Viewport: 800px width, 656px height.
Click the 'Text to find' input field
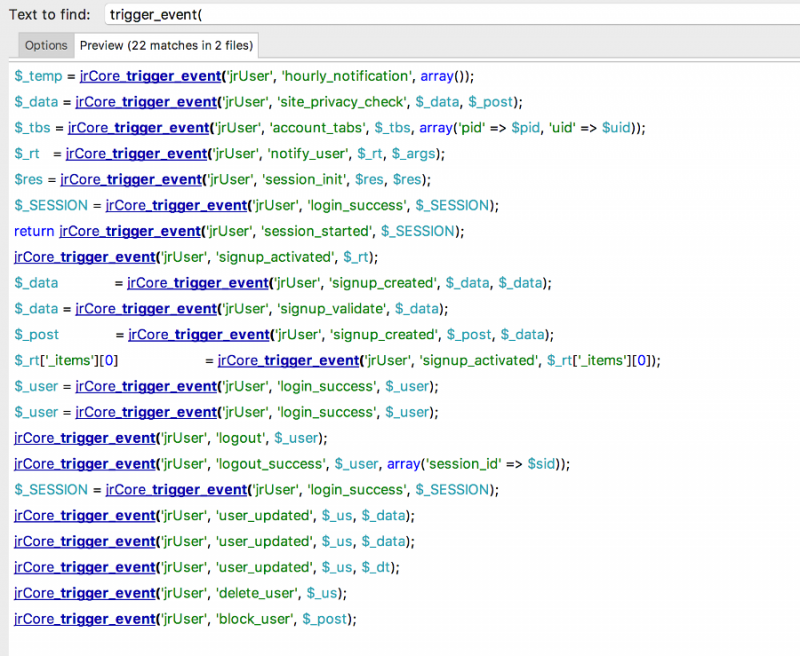tap(450, 14)
